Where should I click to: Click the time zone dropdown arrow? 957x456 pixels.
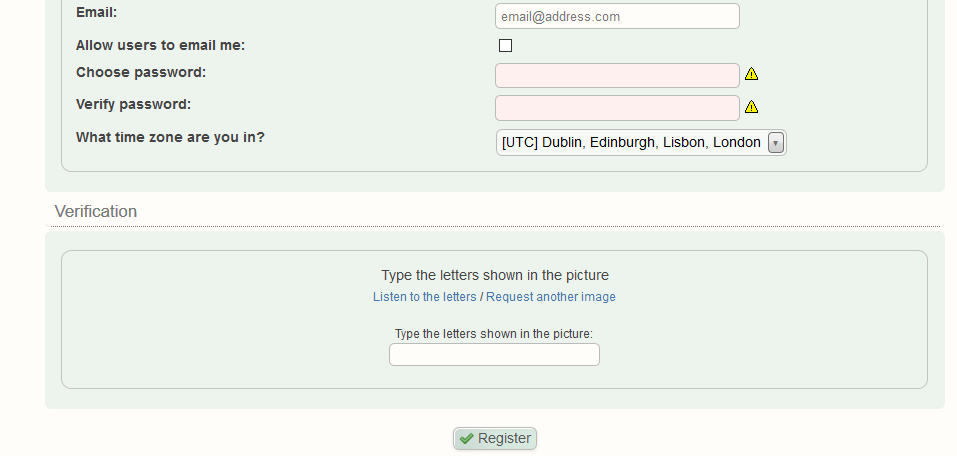[775, 143]
